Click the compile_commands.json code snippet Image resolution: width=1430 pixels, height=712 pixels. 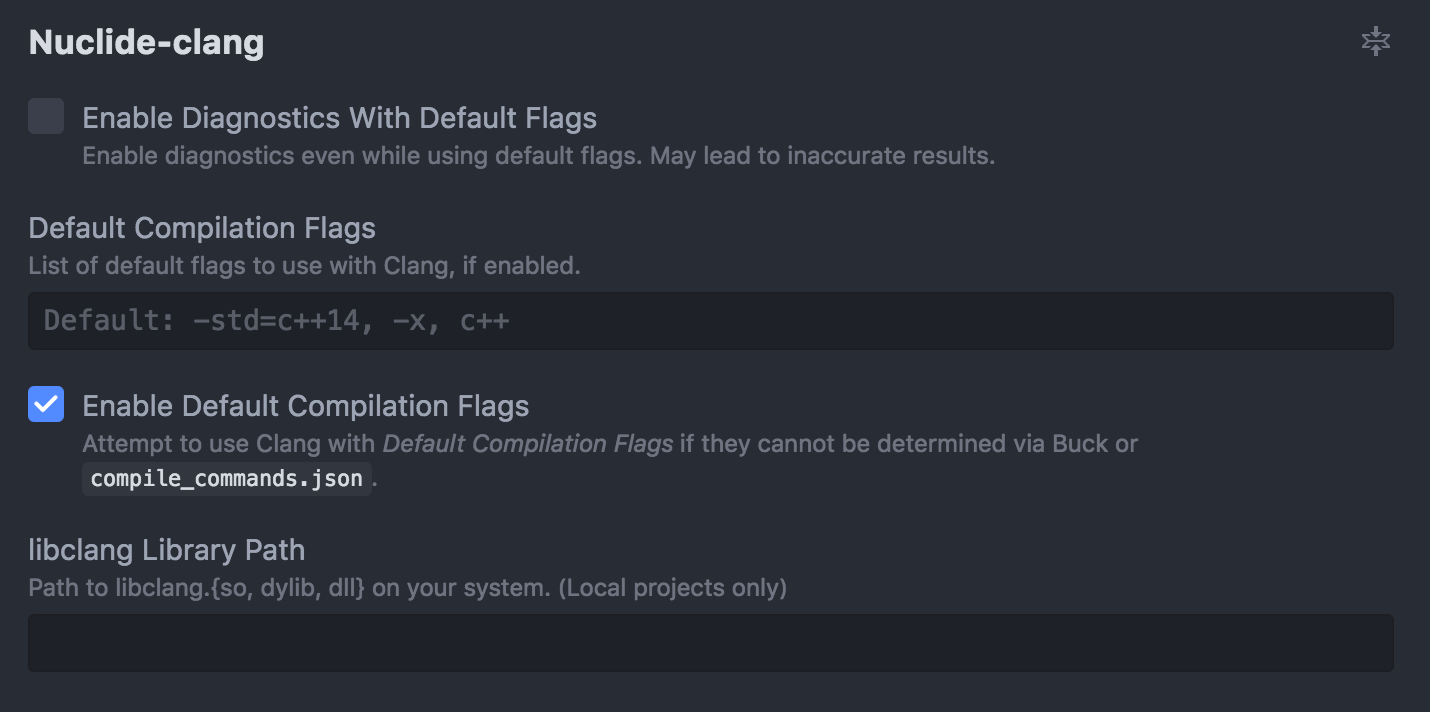click(227, 478)
